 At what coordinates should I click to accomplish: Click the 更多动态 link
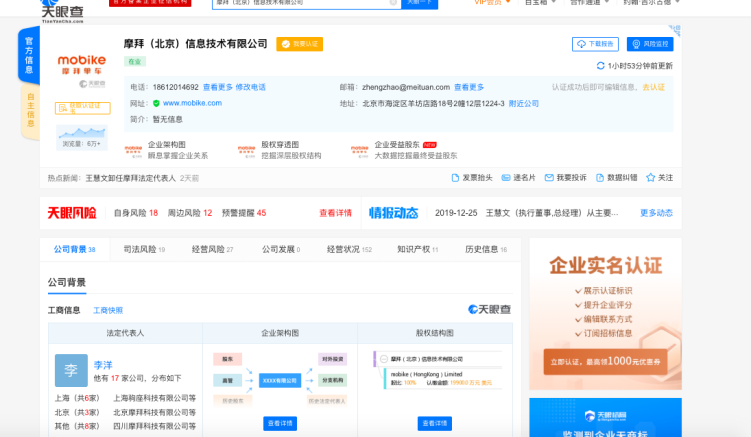[x=656, y=213]
